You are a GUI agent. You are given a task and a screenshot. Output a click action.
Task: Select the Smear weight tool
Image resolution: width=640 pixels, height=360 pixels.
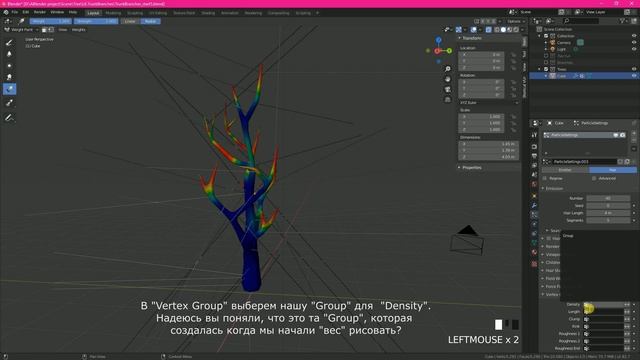9,77
